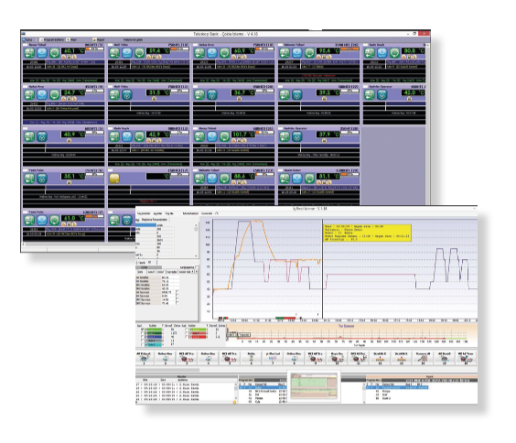The height and width of the screenshot is (443, 516).
Task: Click the green round icon beside 59.4 °C
Action: tap(139, 53)
